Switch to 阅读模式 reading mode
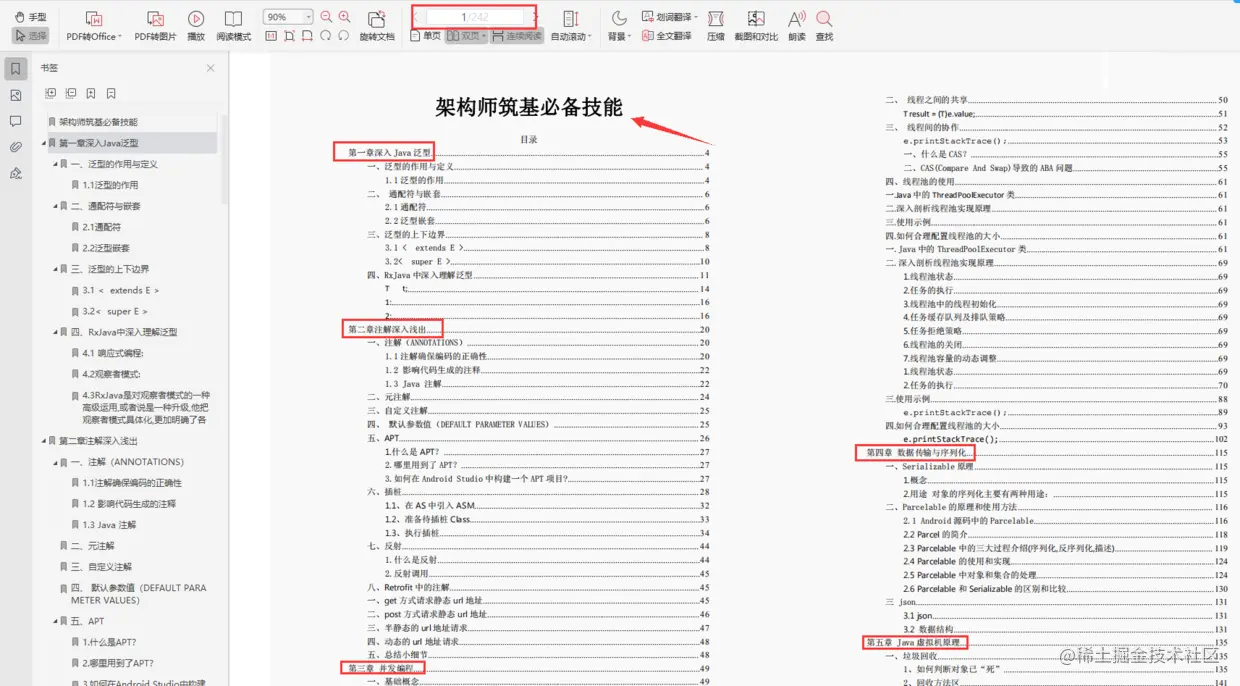Viewport: 1240px width, 686px height. (233, 26)
